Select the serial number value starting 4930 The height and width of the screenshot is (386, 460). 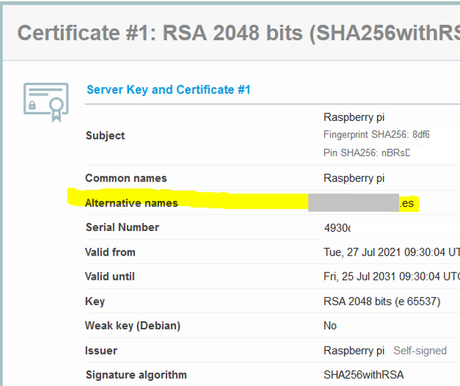click(x=337, y=228)
